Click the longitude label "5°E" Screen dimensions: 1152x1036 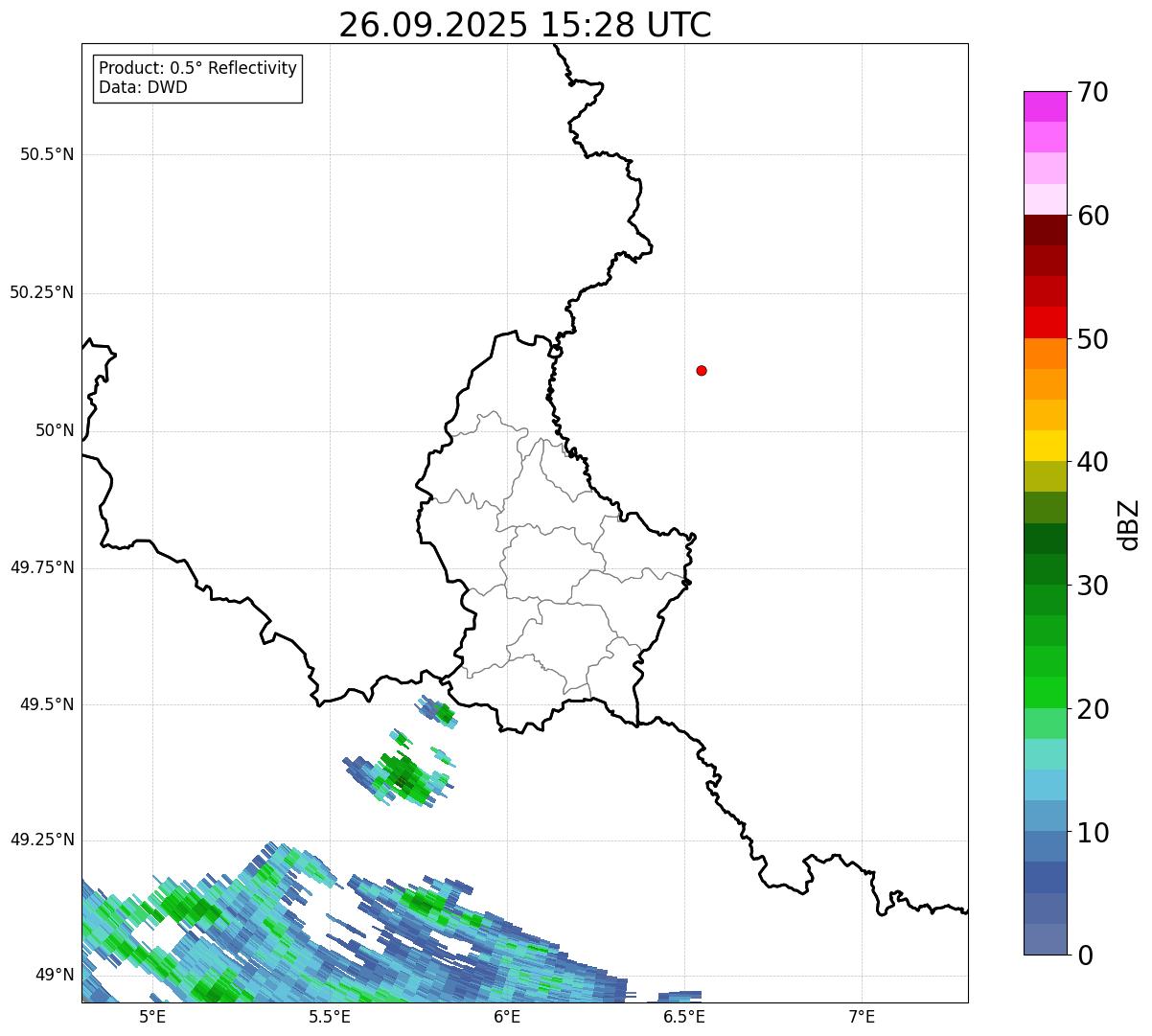click(152, 1017)
